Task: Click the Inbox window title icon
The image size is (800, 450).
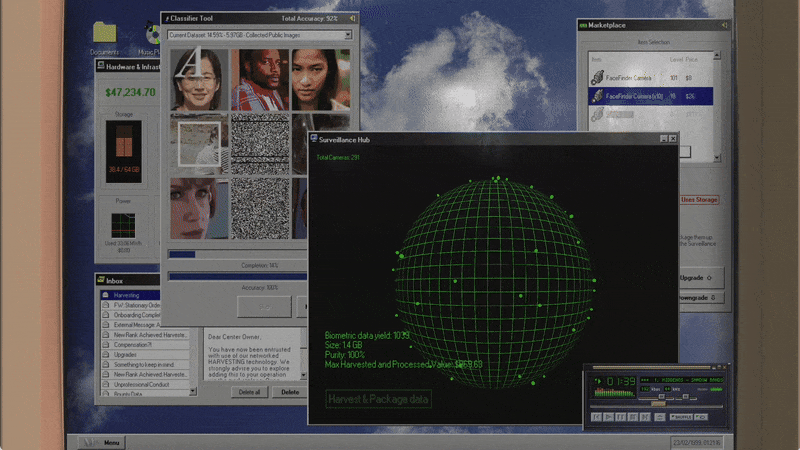Action: point(101,281)
